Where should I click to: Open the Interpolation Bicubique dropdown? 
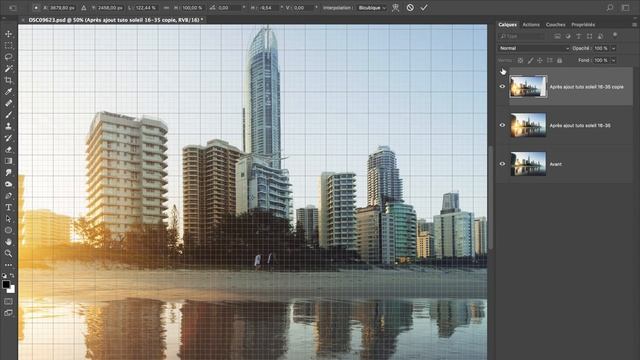371,7
